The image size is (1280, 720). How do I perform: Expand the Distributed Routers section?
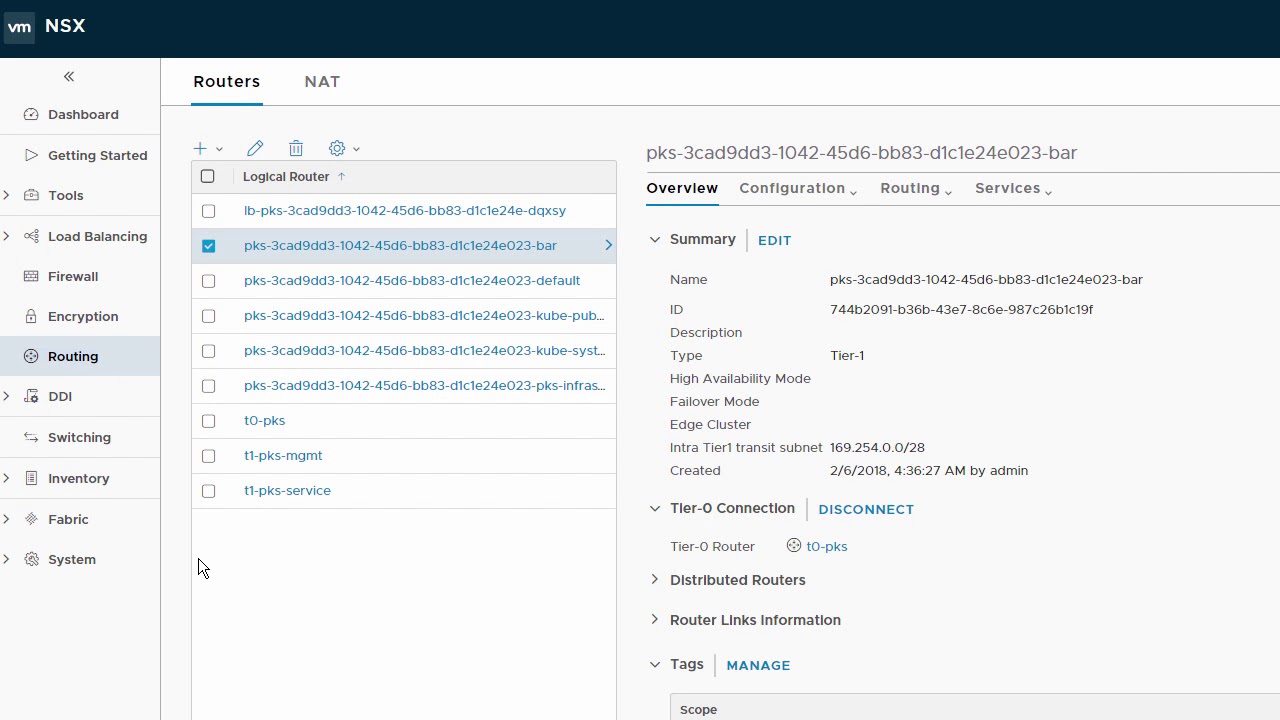point(737,580)
